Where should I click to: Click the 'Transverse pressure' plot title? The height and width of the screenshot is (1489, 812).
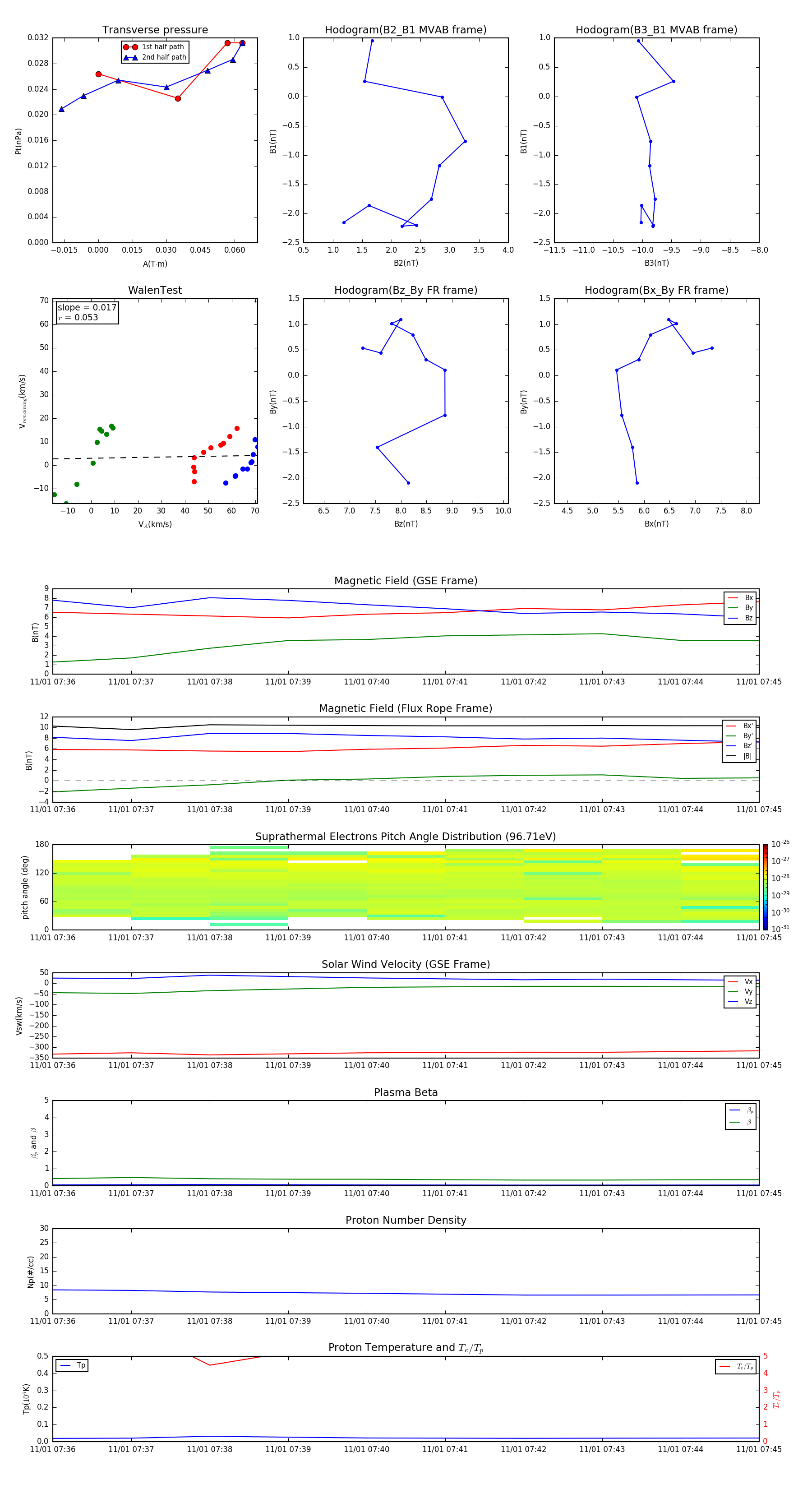coord(155,30)
